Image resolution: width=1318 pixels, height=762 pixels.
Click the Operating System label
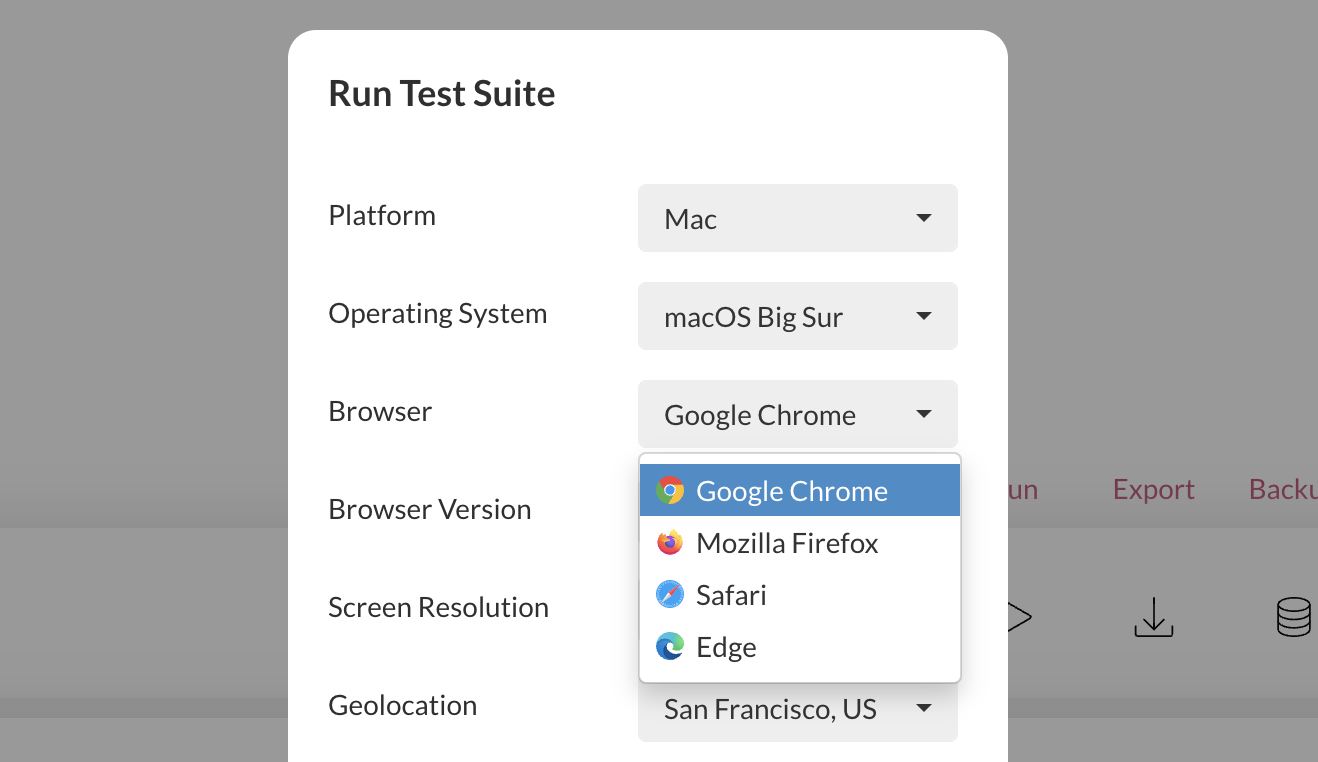[x=438, y=314]
